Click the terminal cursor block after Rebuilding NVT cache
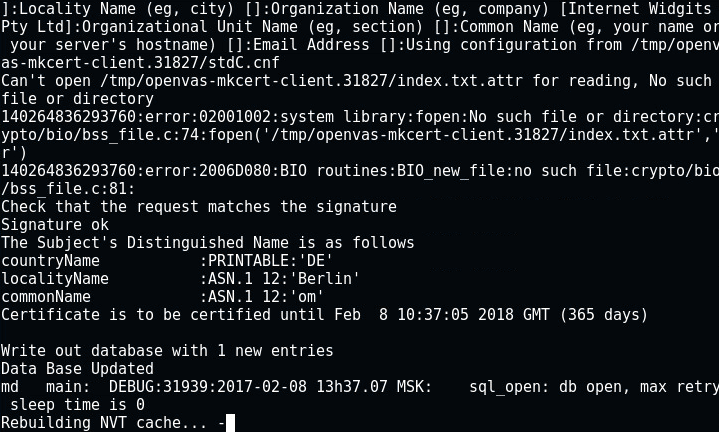The width and height of the screenshot is (719, 432). click(230, 422)
